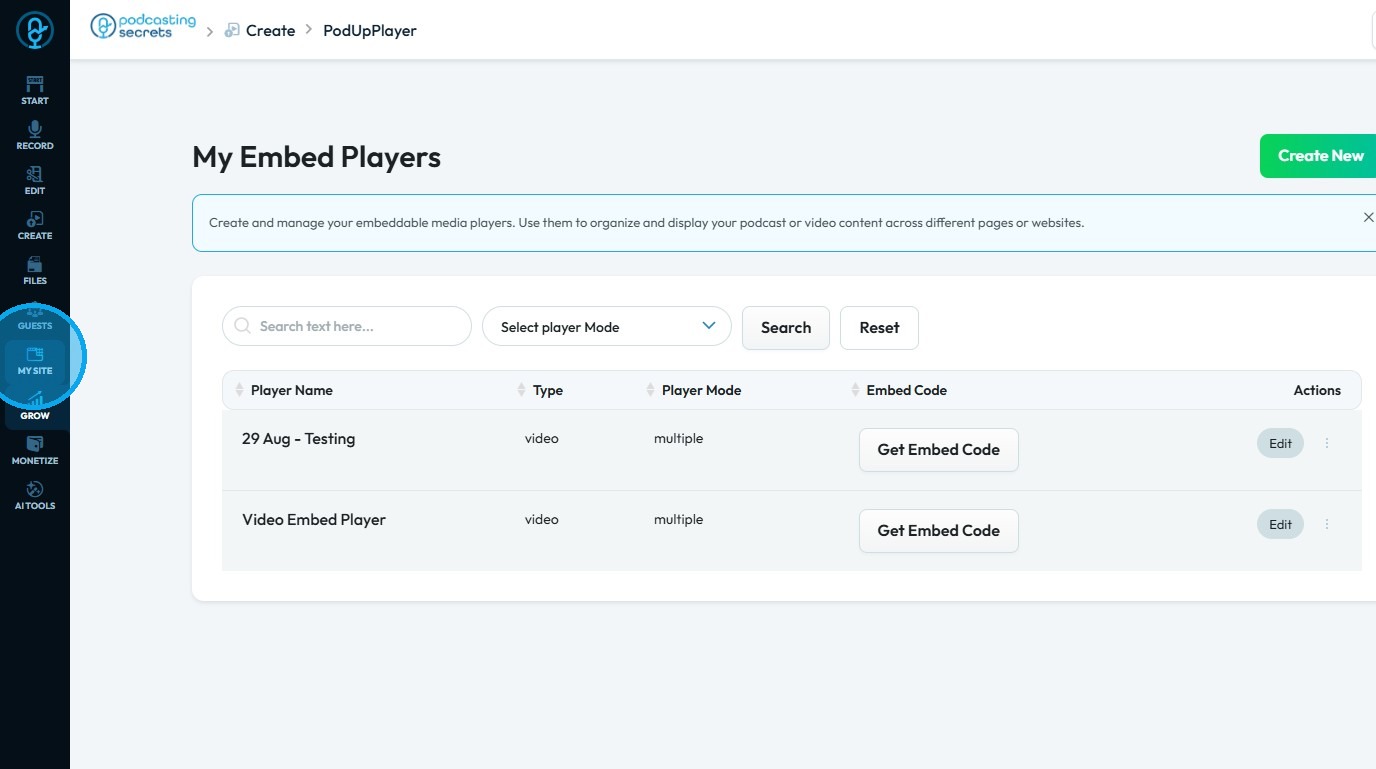Open the My Site section

35,360
